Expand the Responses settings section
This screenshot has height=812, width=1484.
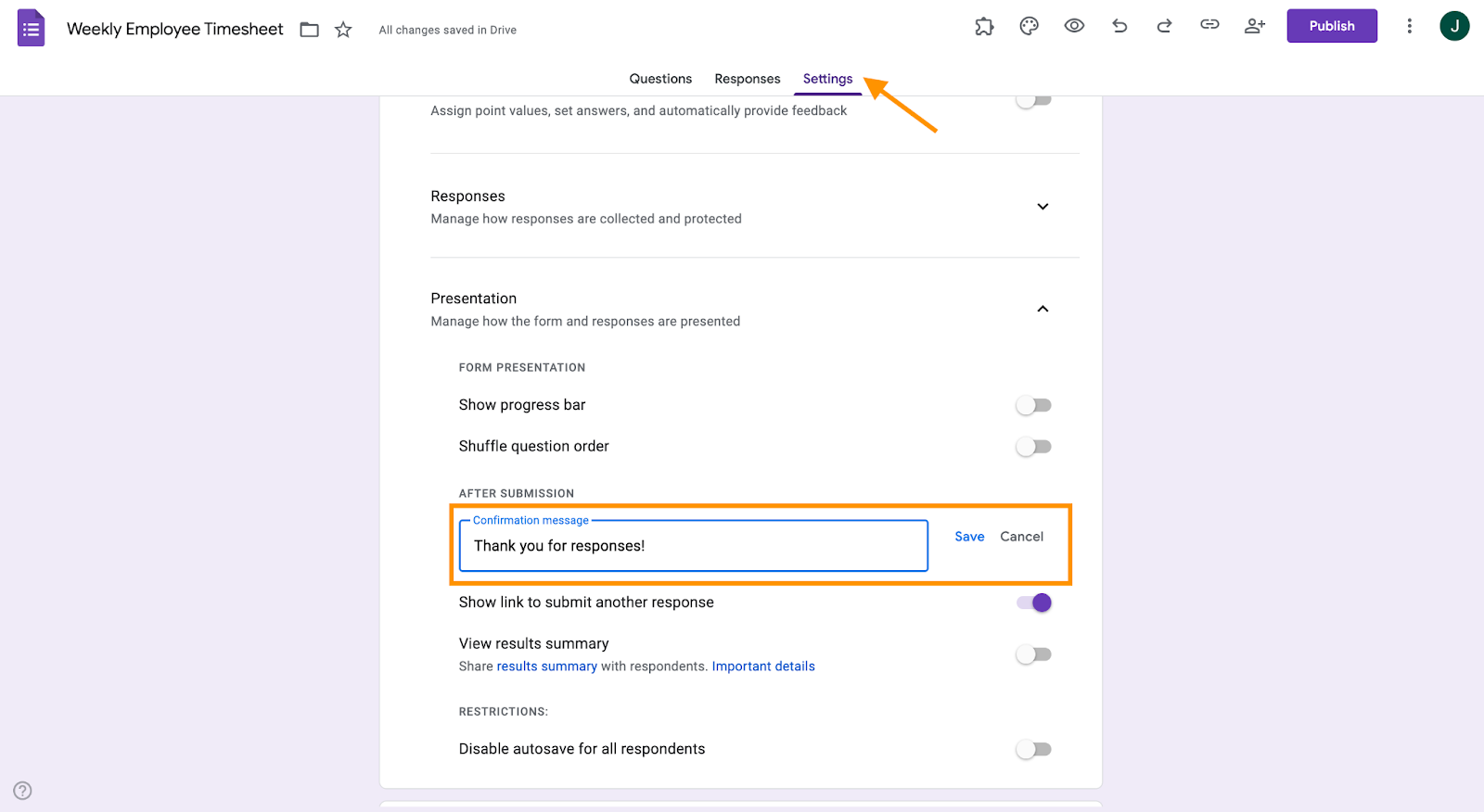coord(1043,207)
